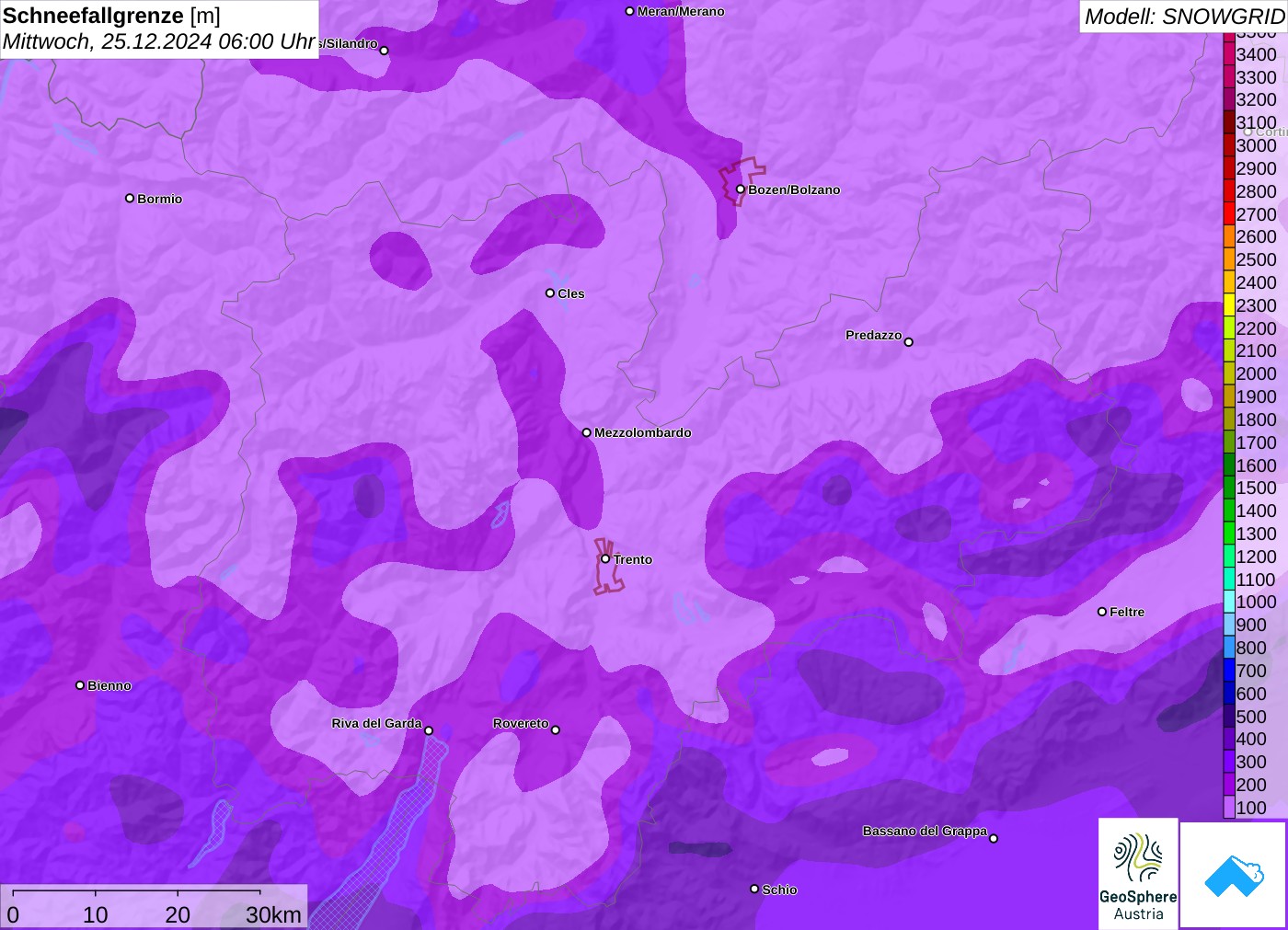Click the Bormio city marker
This screenshot has width=1288, height=930.
(130, 198)
